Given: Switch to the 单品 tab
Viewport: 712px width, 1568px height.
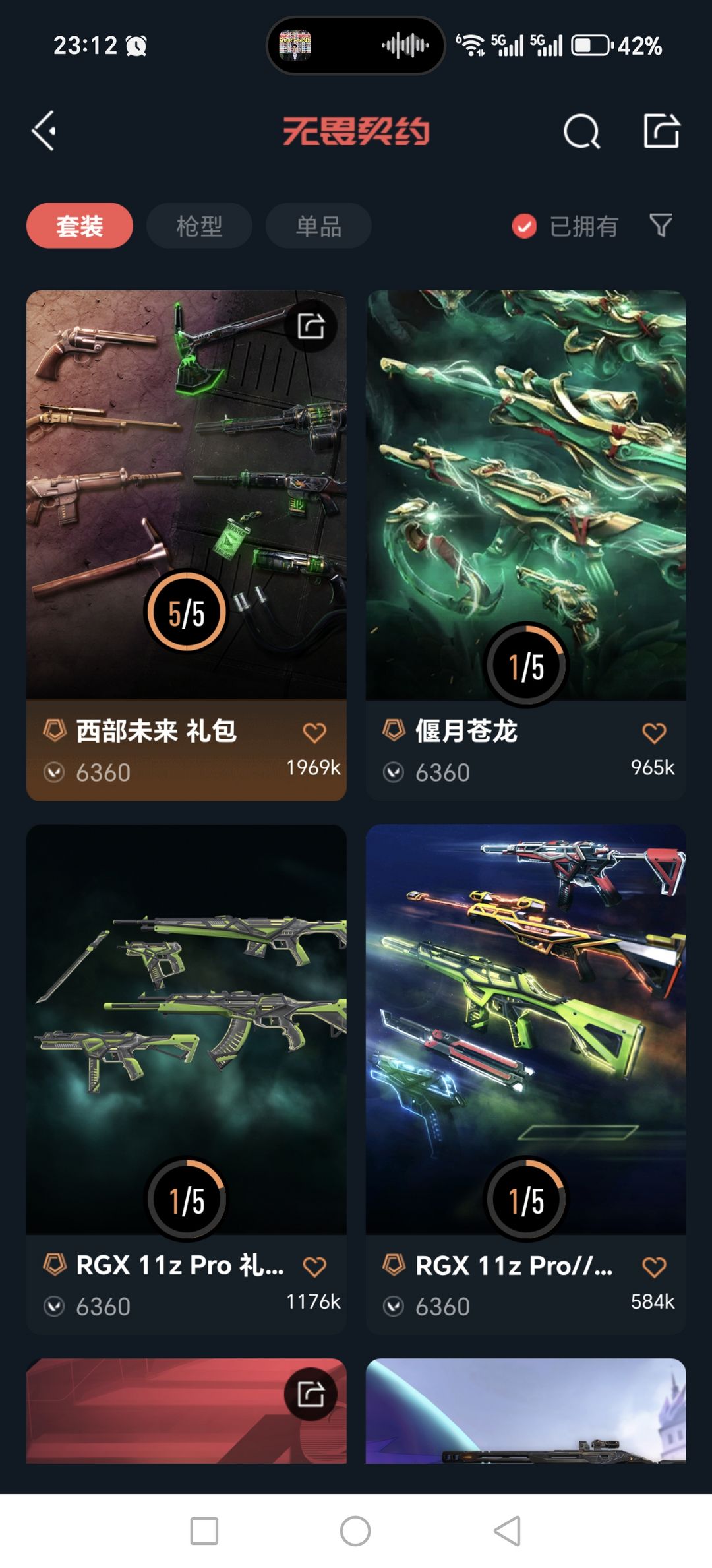Looking at the screenshot, I should tap(318, 226).
